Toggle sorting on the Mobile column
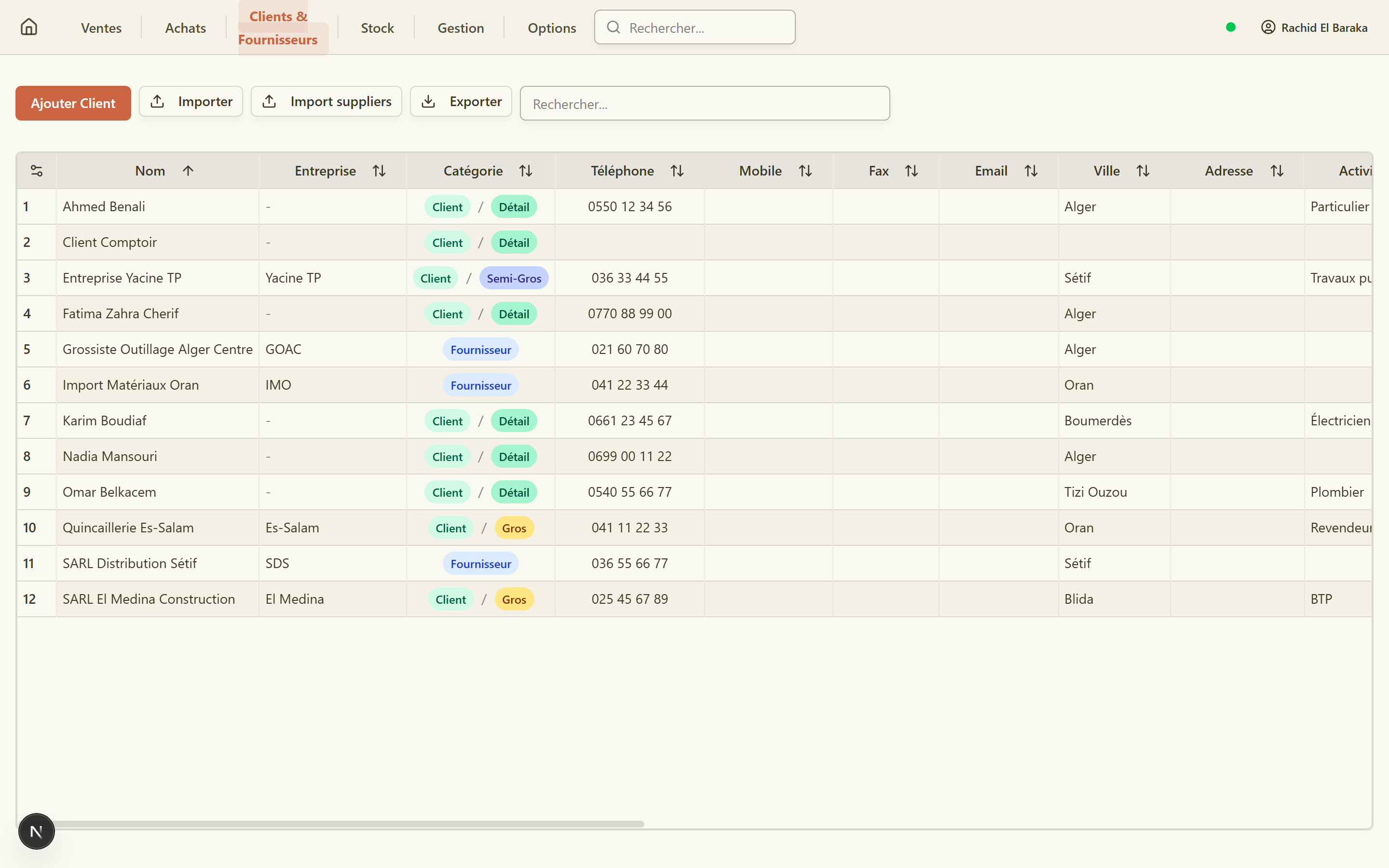 coord(805,171)
